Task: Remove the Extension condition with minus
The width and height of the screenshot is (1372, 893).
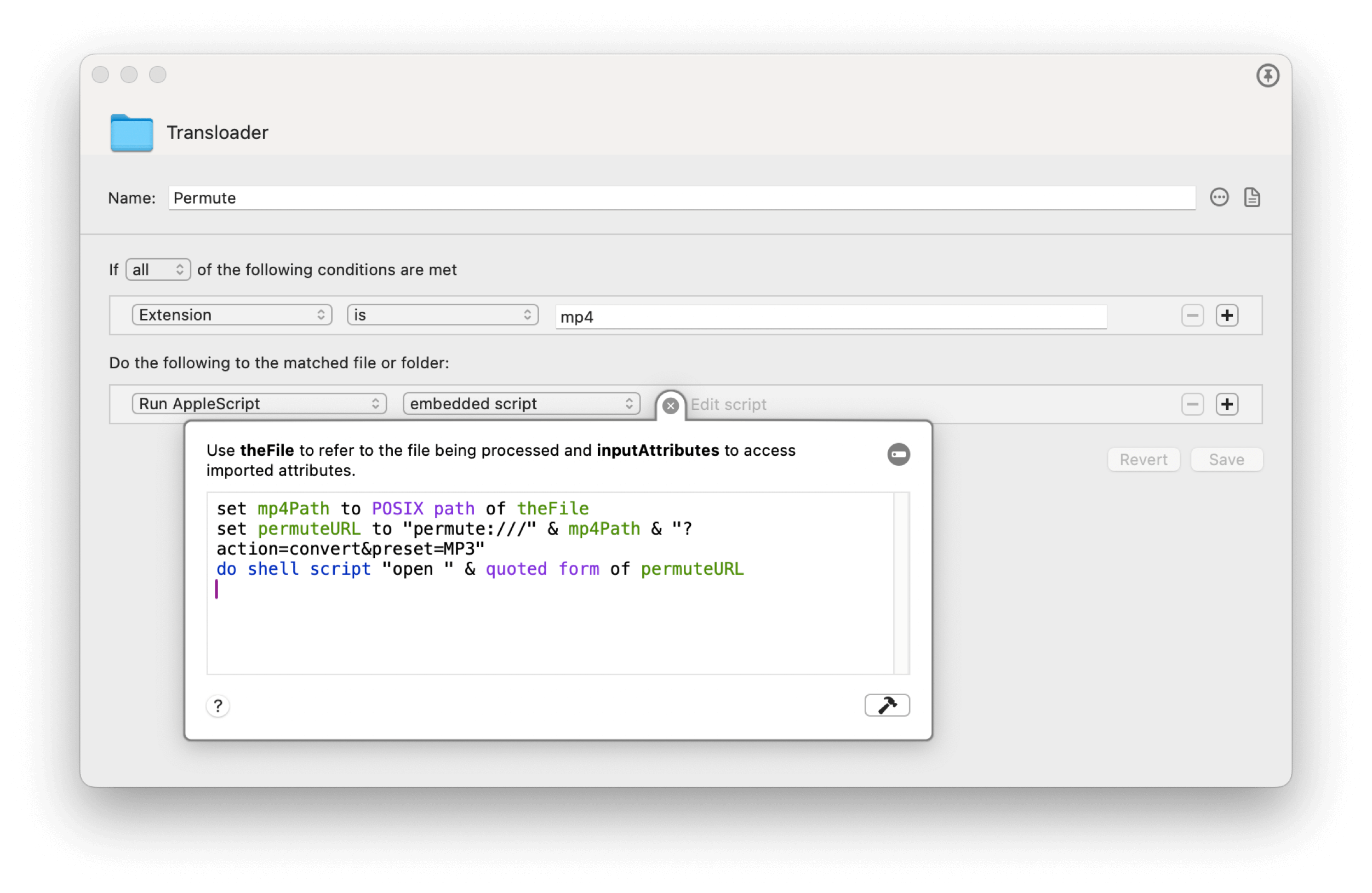Action: 1192,316
